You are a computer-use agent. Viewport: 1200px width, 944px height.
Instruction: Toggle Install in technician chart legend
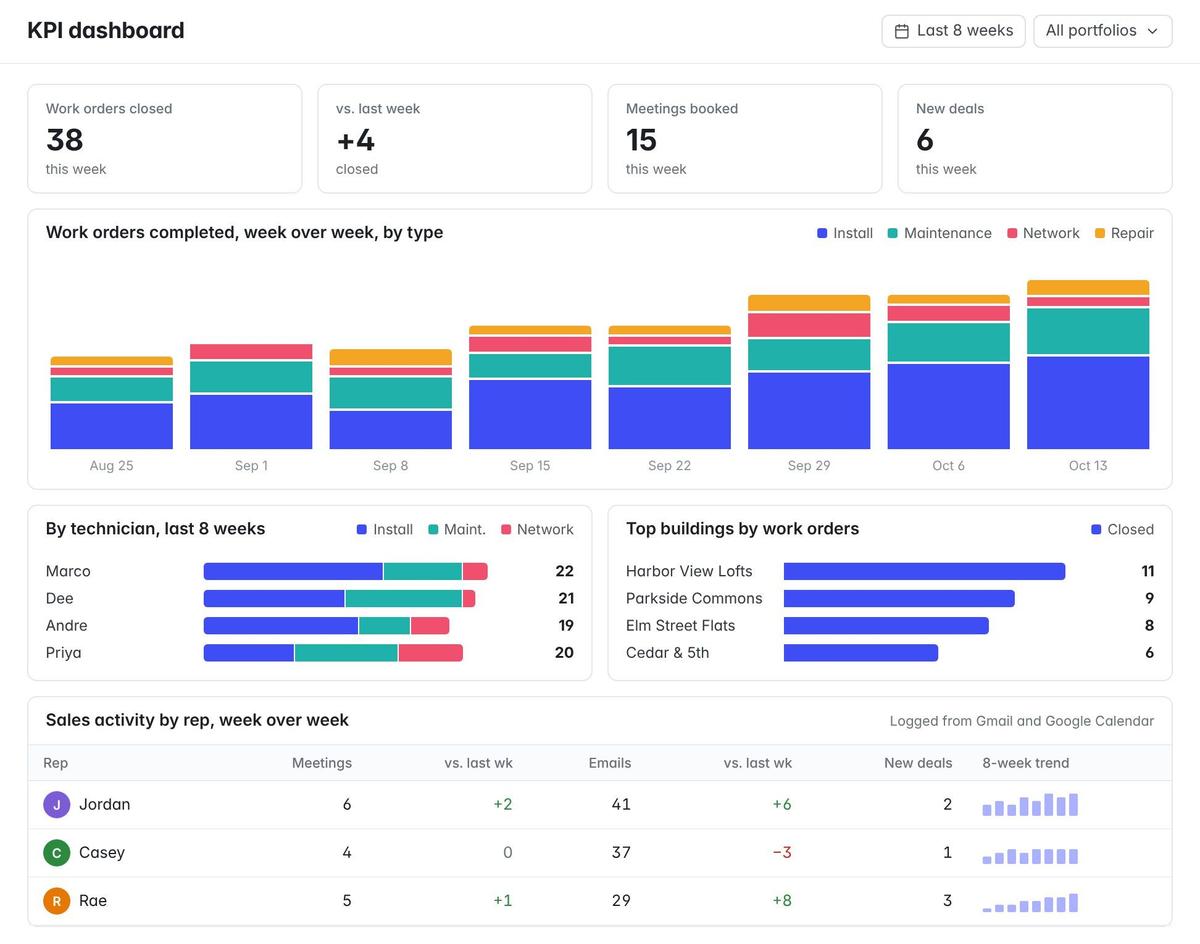[x=385, y=530]
